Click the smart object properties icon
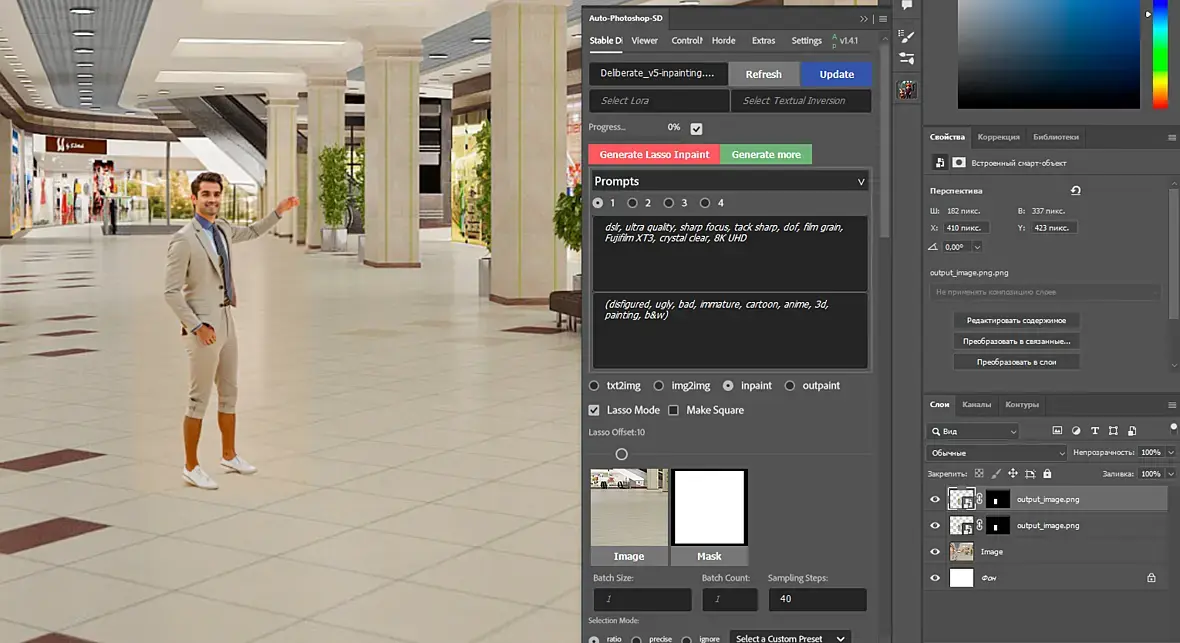 [940, 163]
